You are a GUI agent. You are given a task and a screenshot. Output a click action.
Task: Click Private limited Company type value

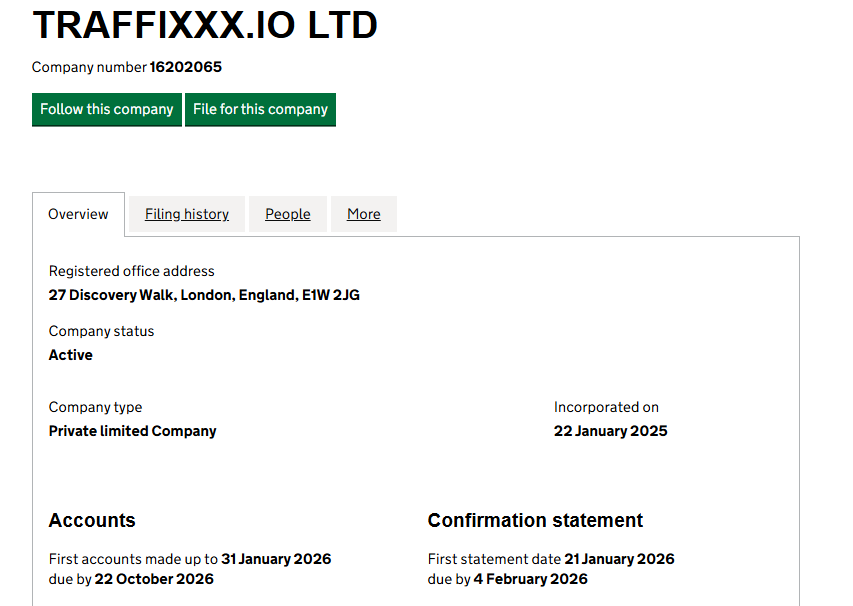132,431
